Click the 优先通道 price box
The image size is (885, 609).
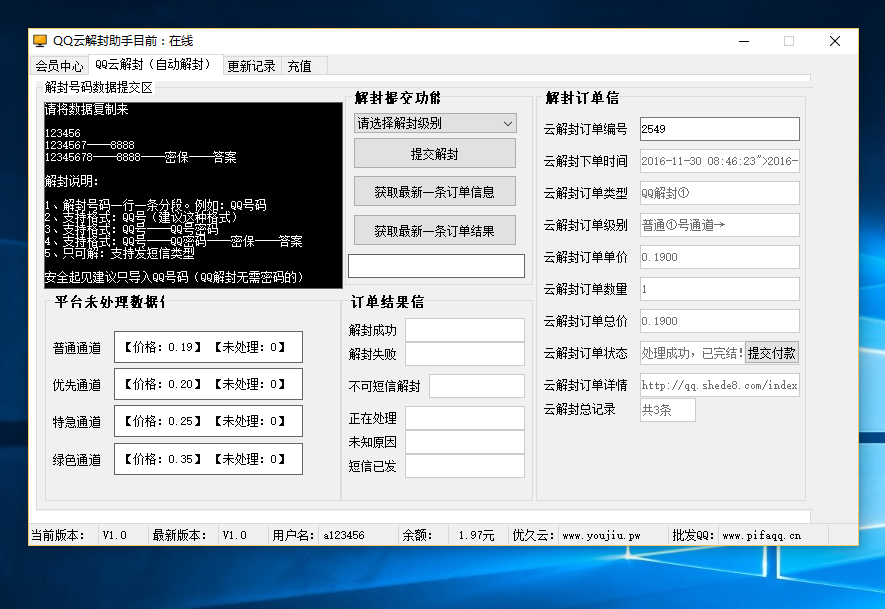point(208,384)
